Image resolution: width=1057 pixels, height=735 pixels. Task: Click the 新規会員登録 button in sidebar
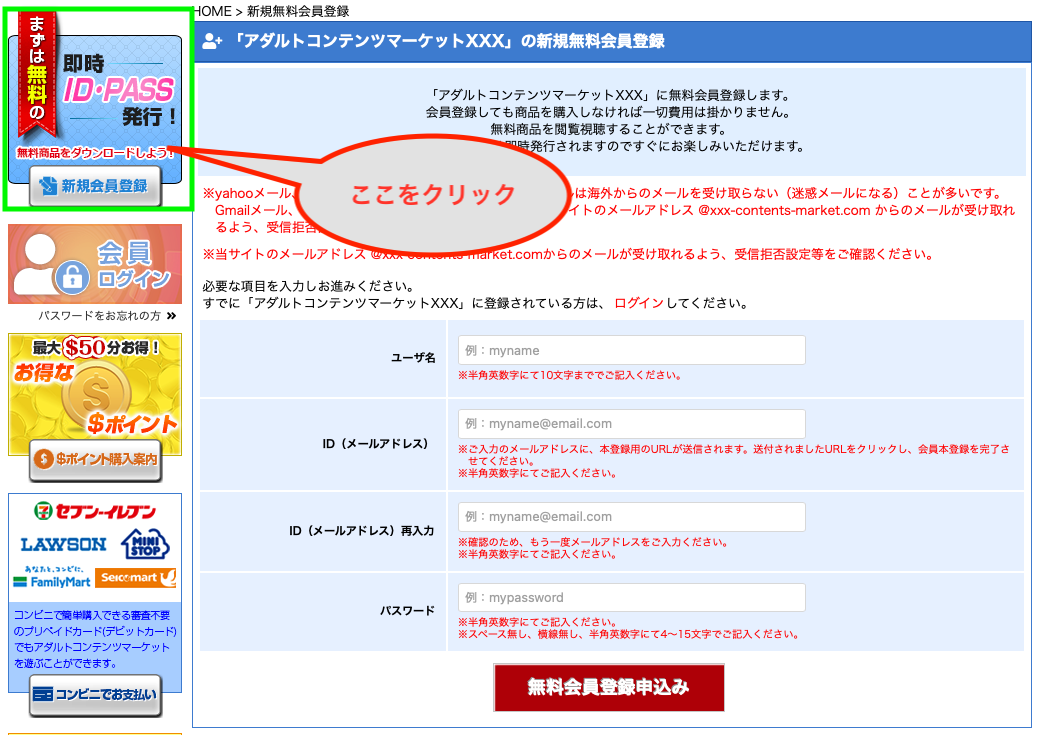[x=95, y=186]
